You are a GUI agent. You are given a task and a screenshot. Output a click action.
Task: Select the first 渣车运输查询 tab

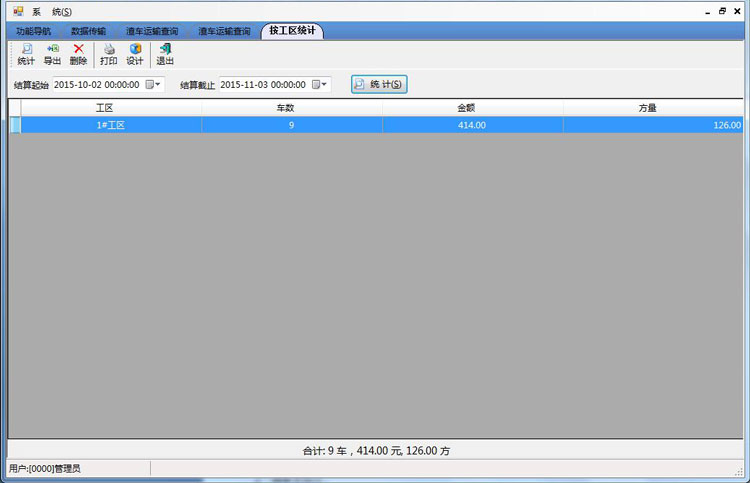point(152,31)
